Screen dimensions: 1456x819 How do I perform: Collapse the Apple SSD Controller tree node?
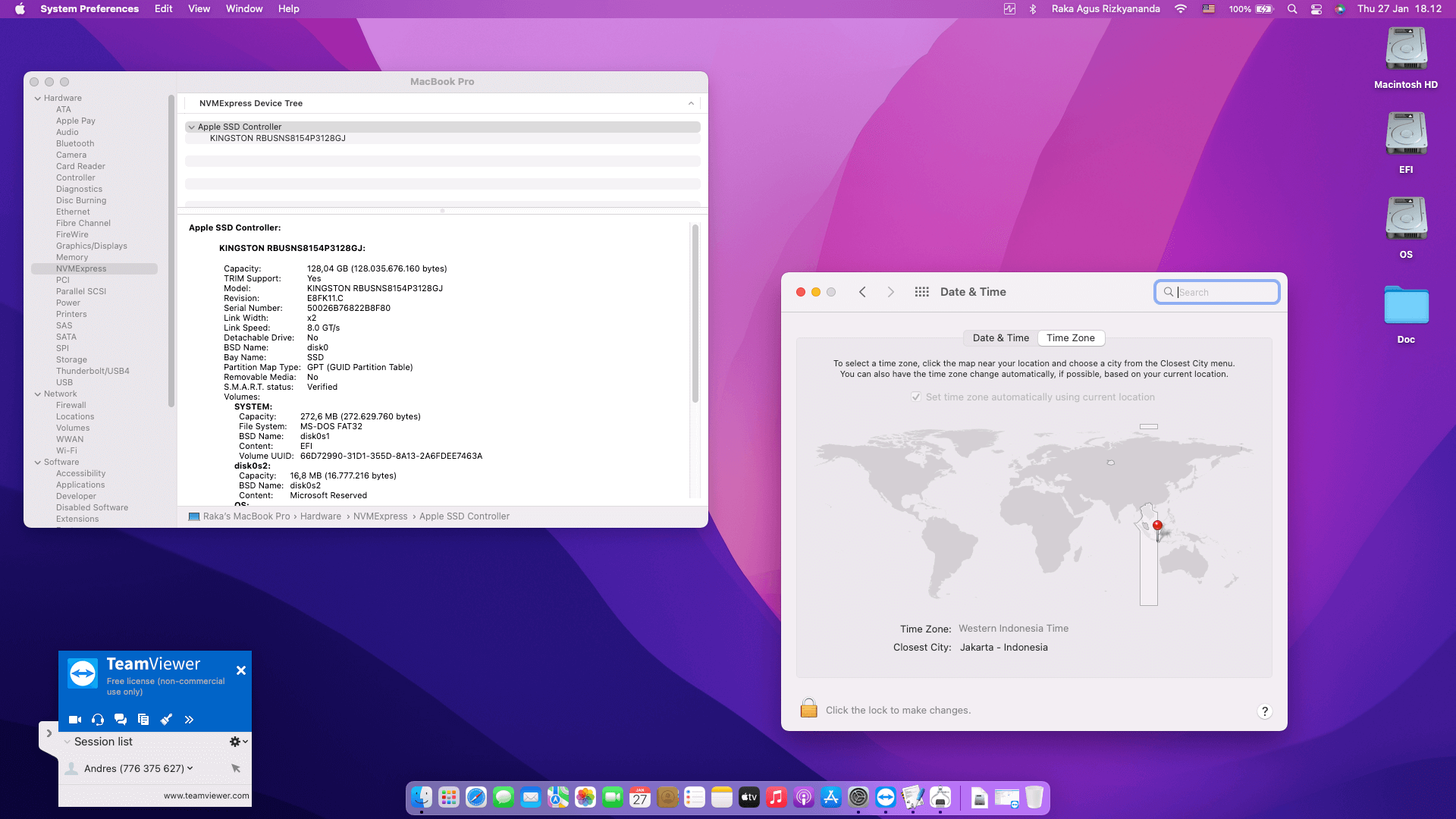[x=191, y=127]
